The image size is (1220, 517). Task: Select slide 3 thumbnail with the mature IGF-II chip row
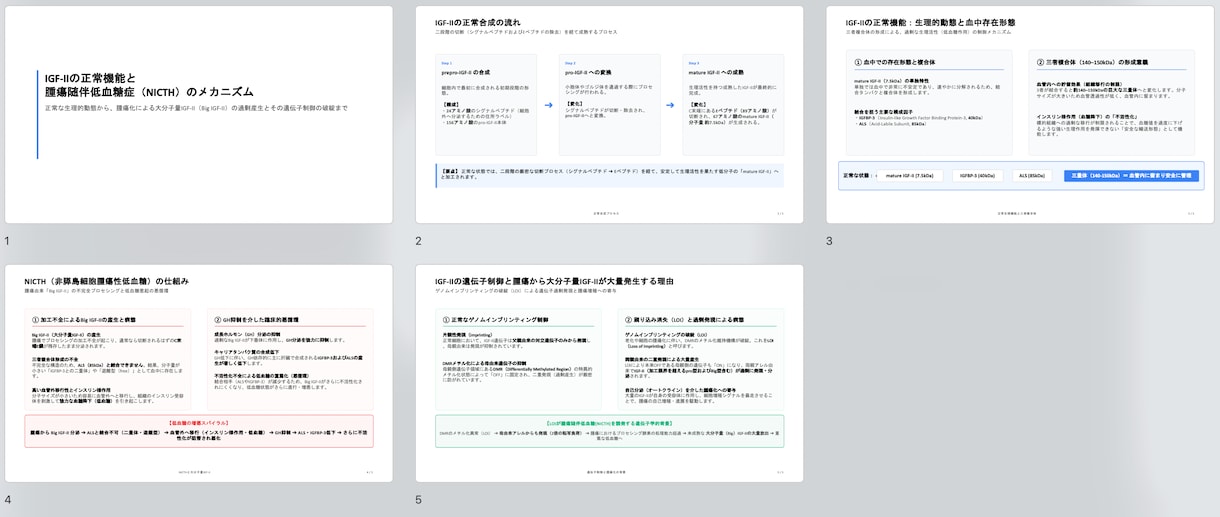tap(1020, 115)
